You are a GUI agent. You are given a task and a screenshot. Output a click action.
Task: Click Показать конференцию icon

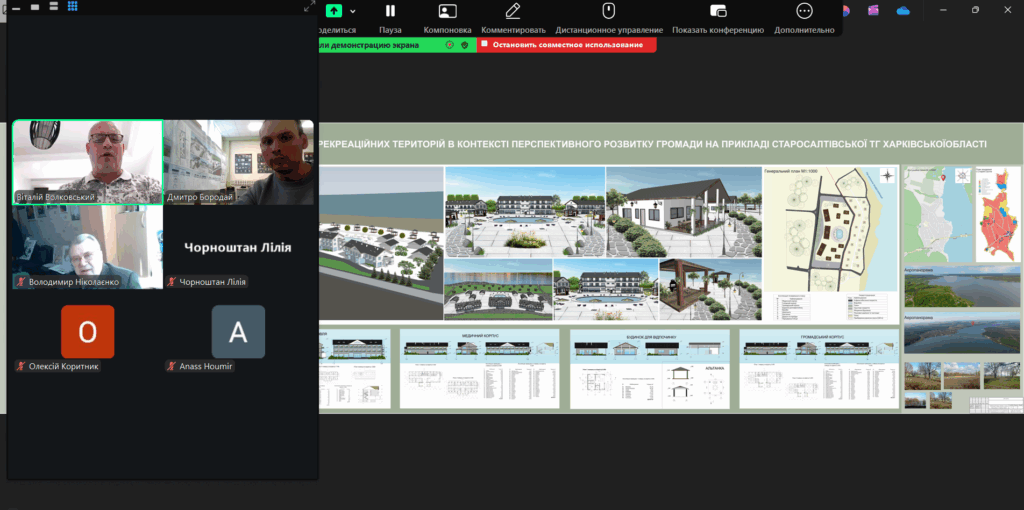pyautogui.click(x=717, y=11)
